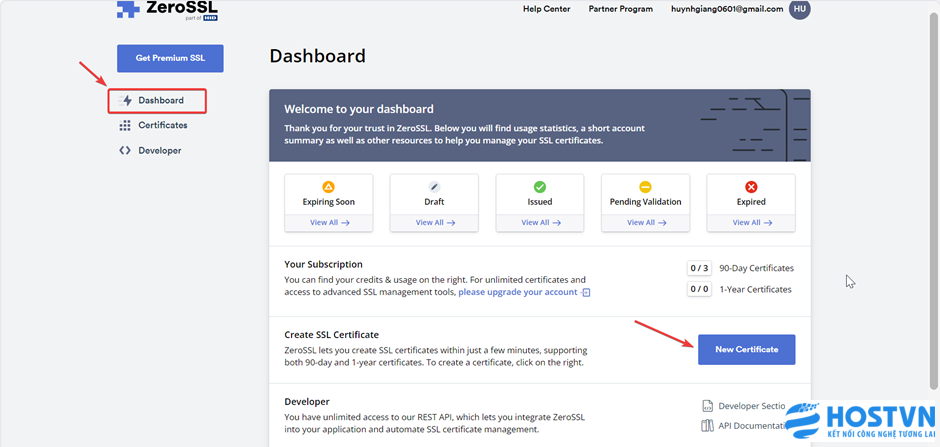Click the New Certificate button
This screenshot has width=940, height=447.
(746, 349)
